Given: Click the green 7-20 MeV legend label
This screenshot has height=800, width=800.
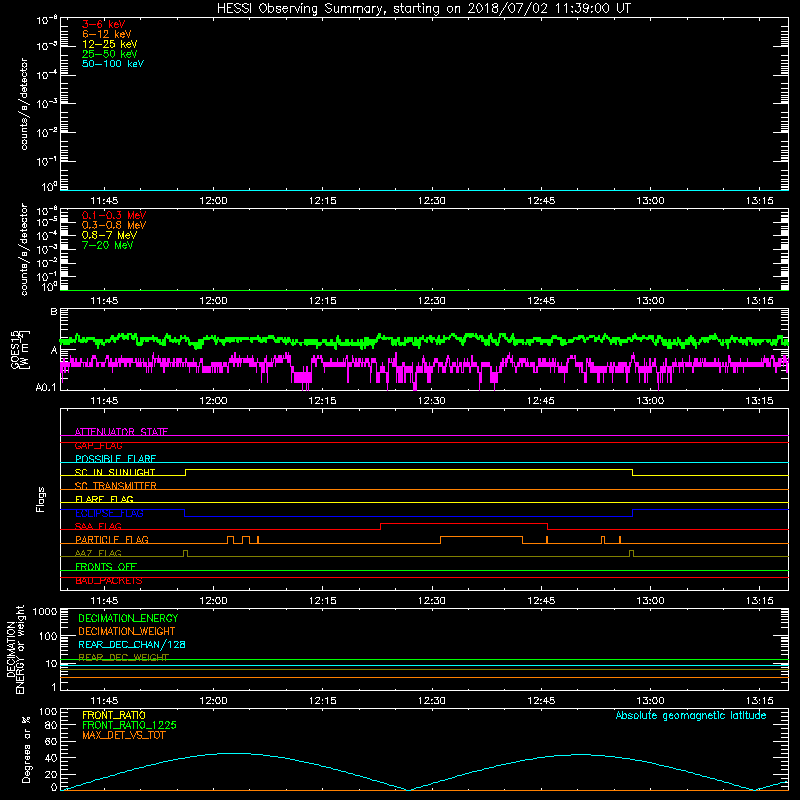Looking at the screenshot, I should pos(107,245).
